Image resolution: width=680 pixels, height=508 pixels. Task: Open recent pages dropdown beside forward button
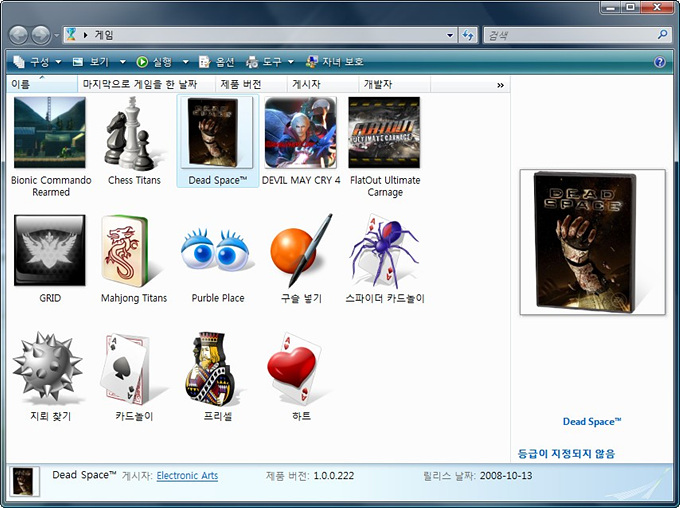point(56,36)
